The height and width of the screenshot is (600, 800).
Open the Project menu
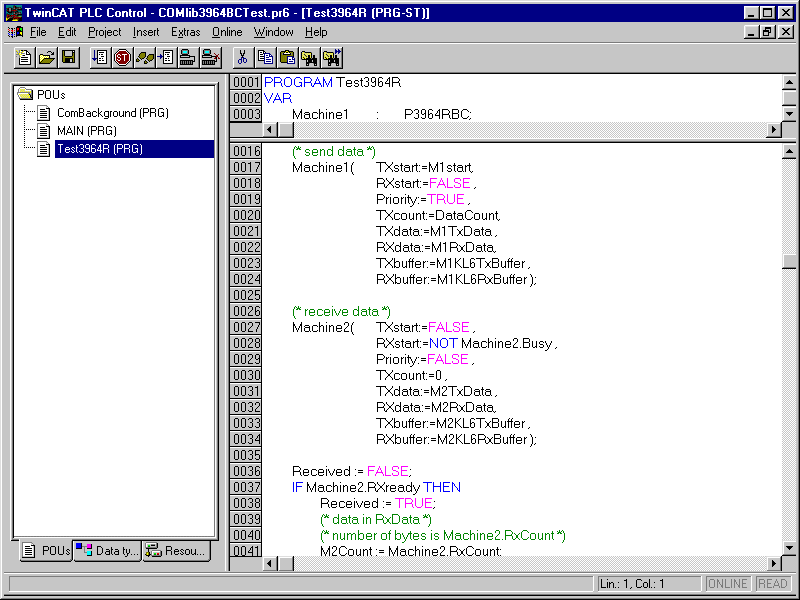tap(105, 32)
